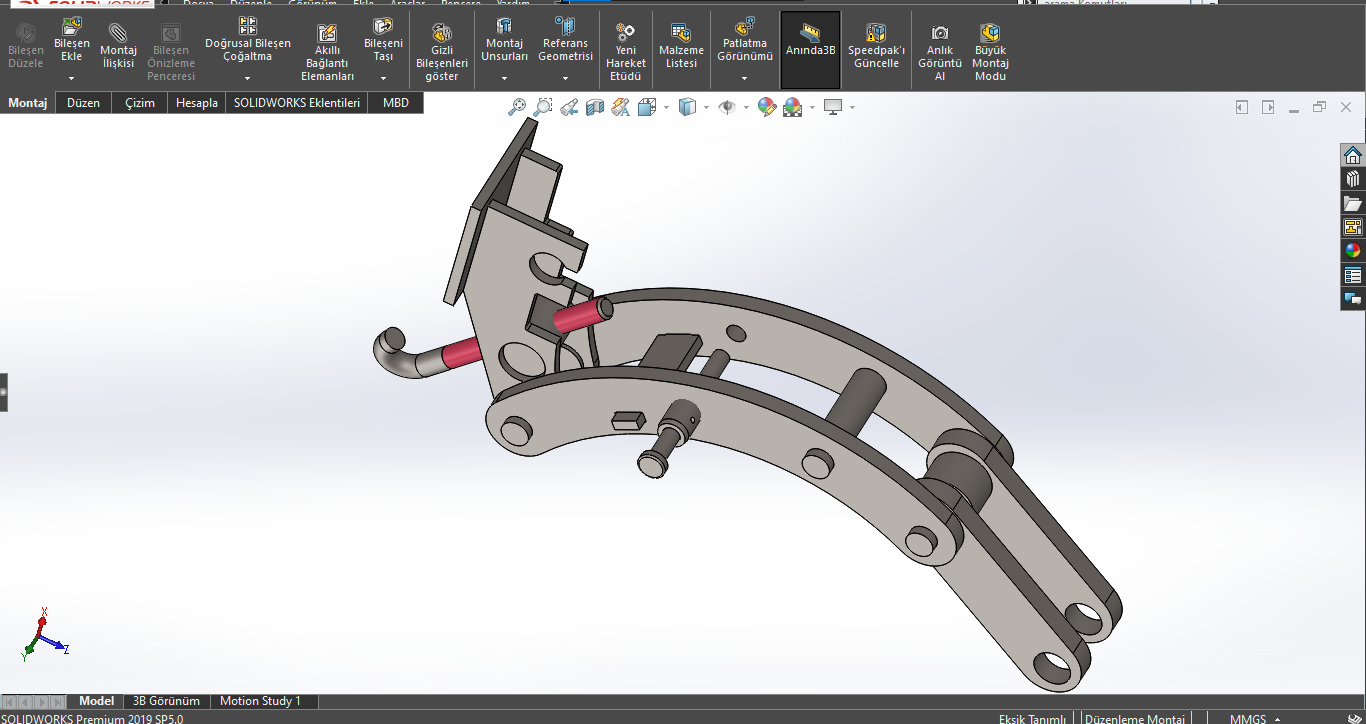Click the View Settings monitor icon
Viewport: 1366px width, 724px height.
coord(833,107)
